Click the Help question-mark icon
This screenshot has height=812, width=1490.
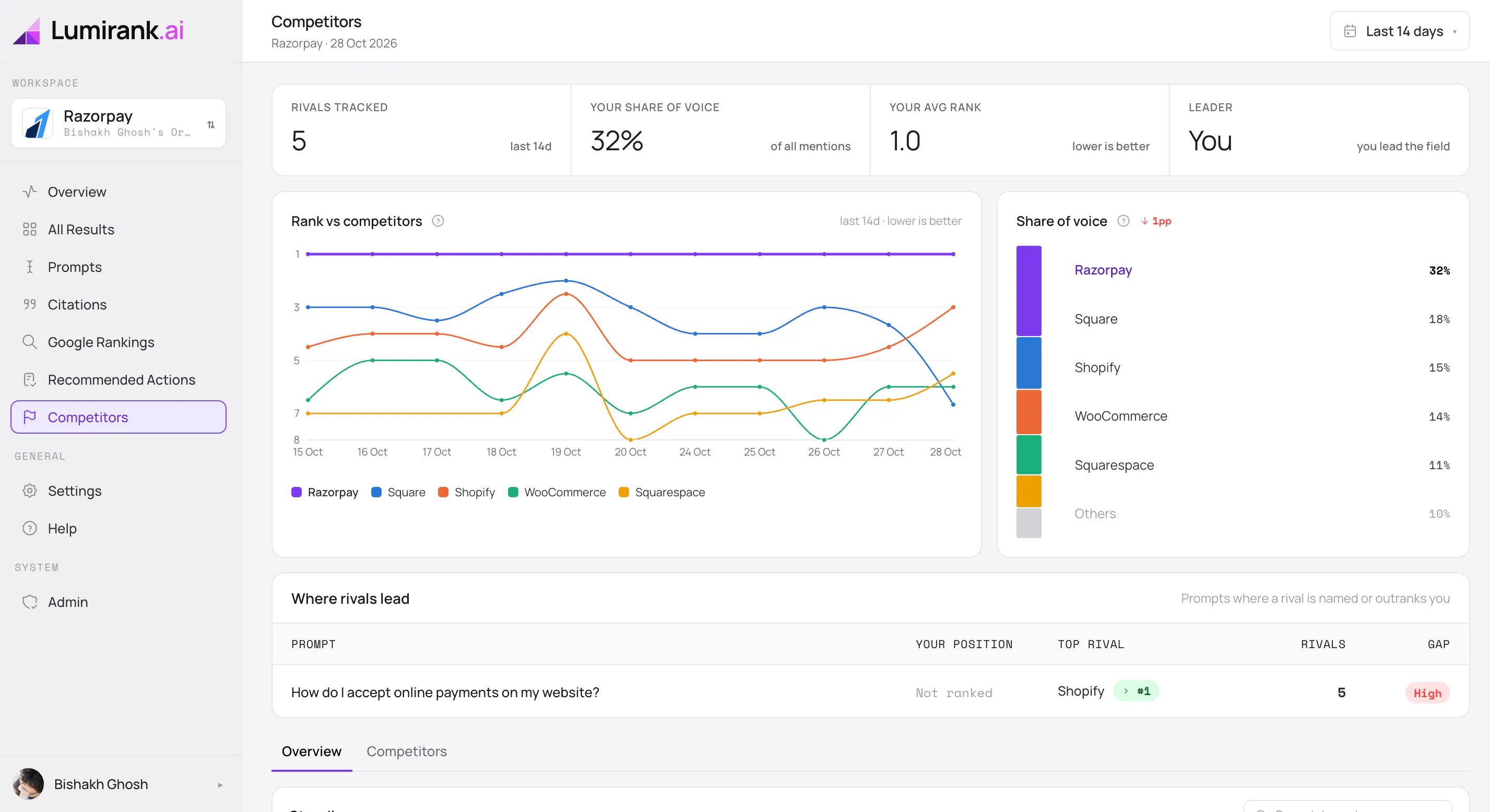pos(30,528)
